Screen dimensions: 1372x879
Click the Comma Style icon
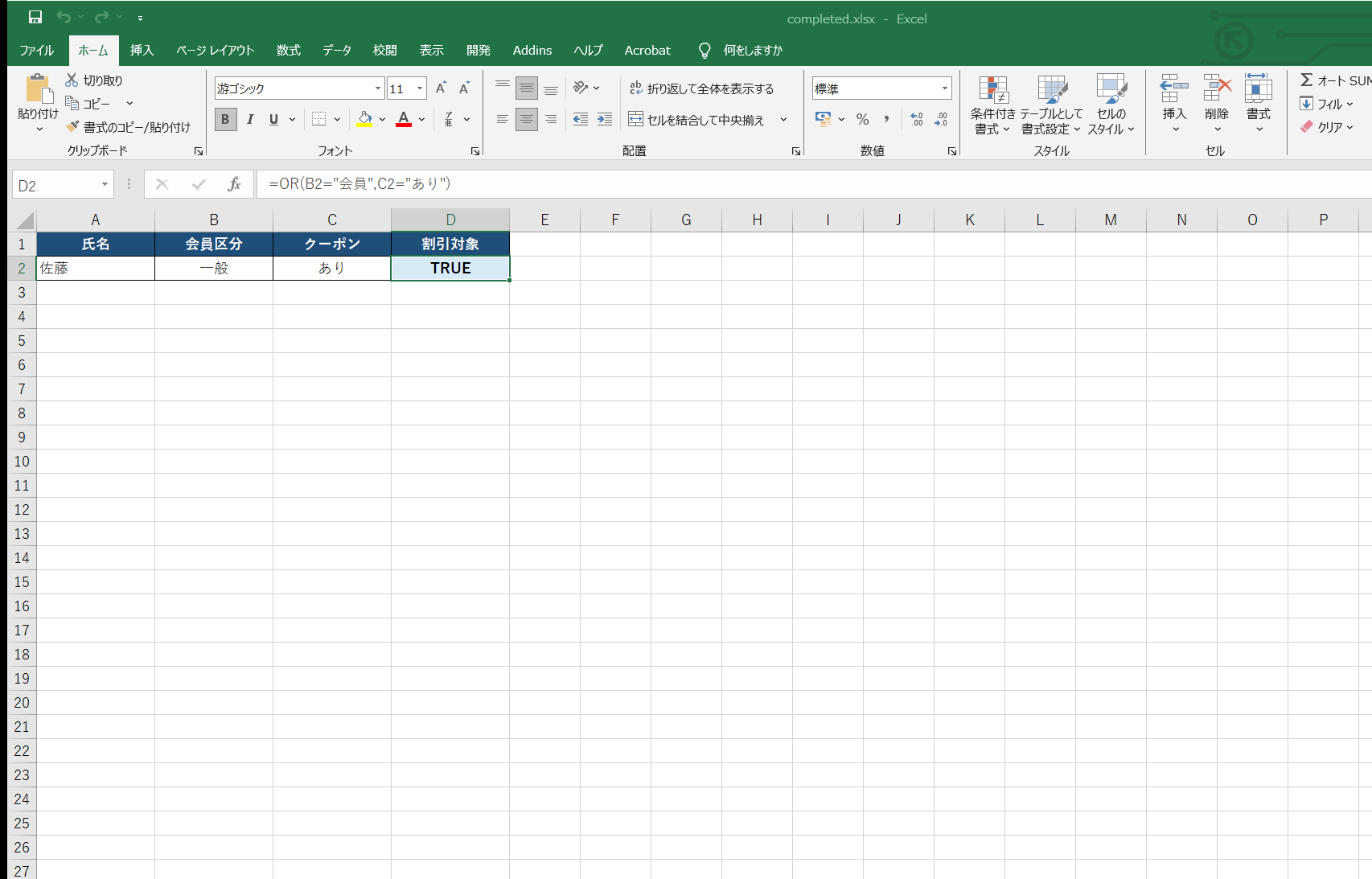(x=886, y=119)
